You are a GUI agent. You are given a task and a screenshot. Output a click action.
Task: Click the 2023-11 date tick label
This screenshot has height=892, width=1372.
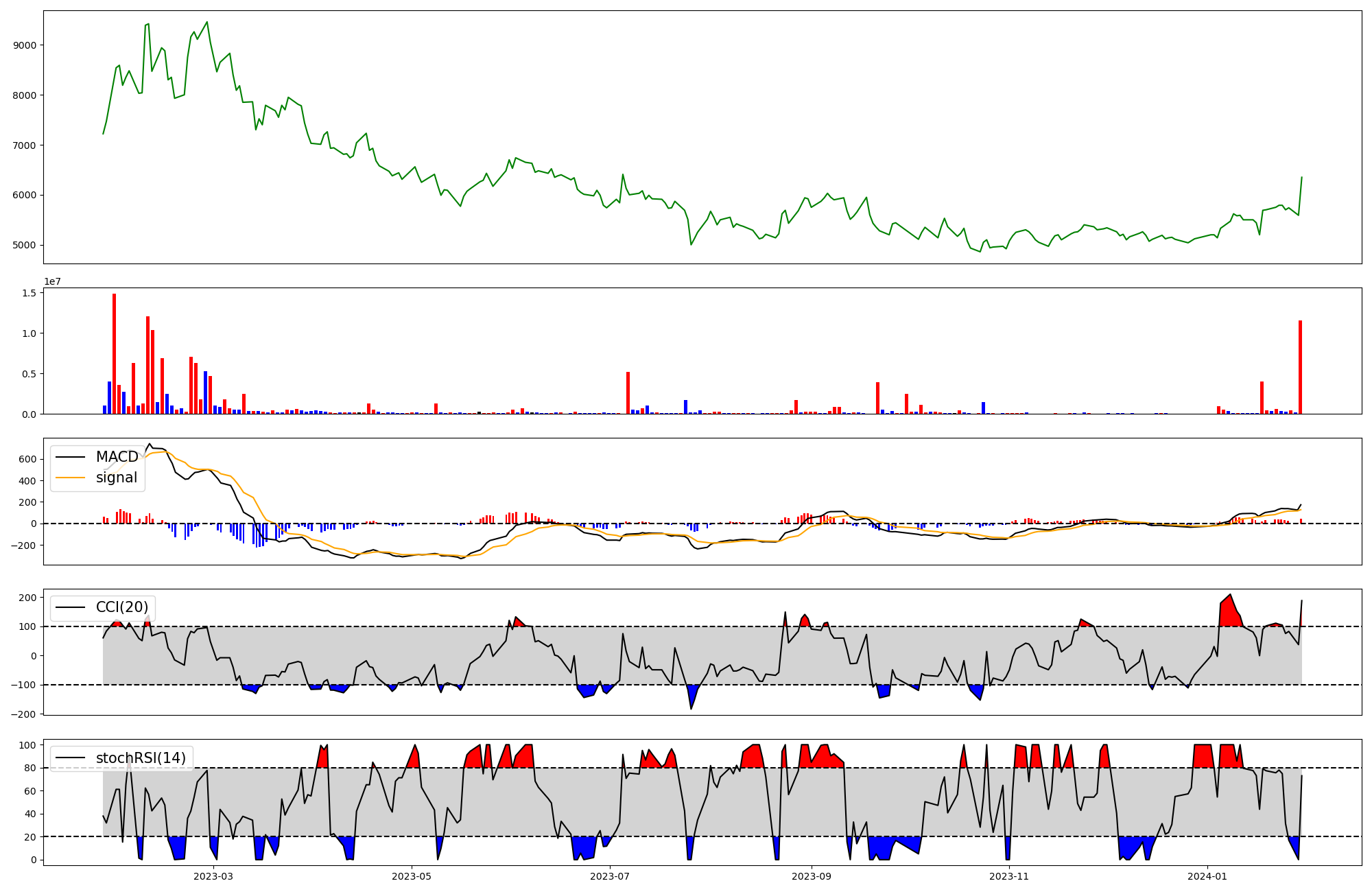(x=1010, y=876)
